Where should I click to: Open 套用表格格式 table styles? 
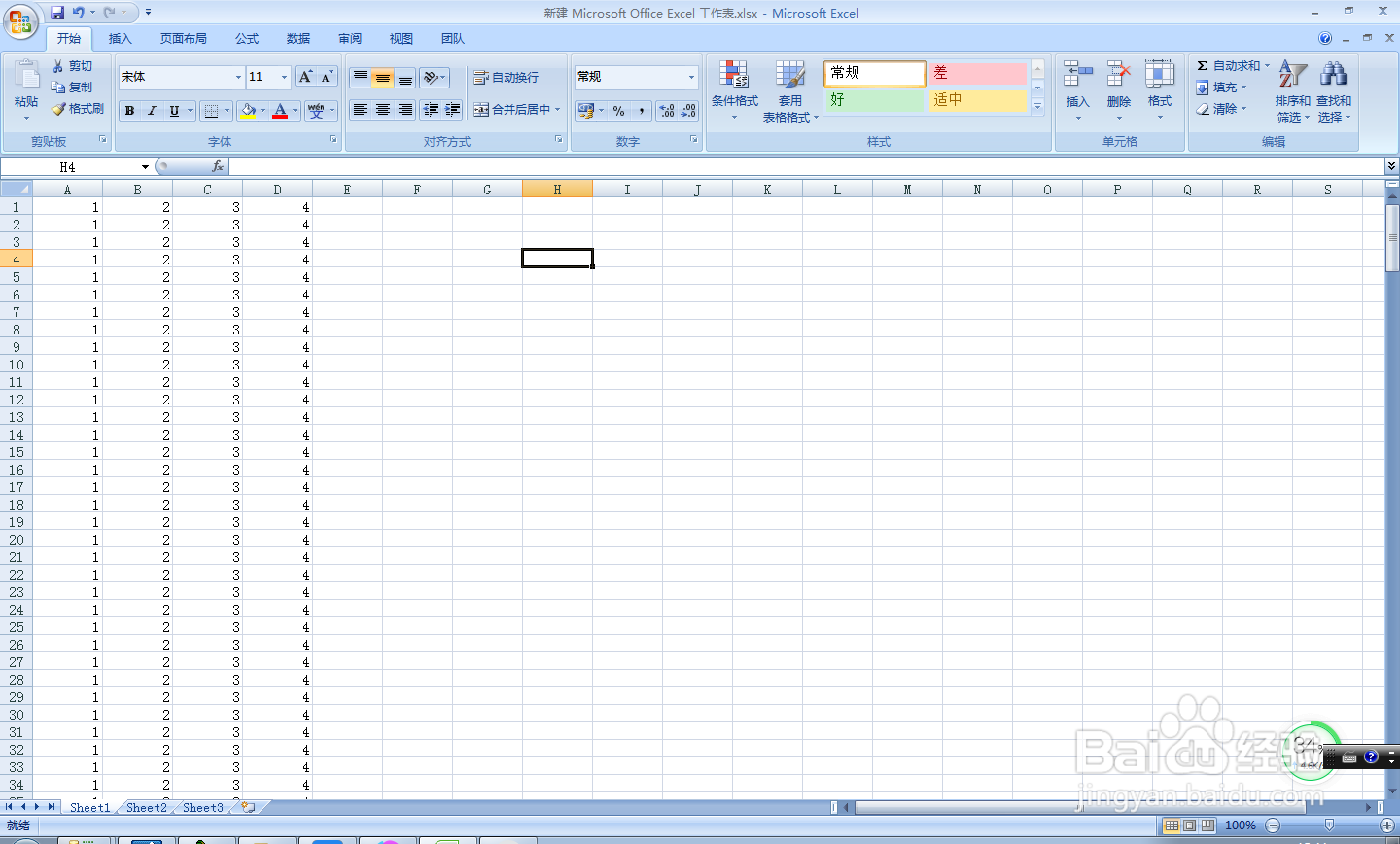789,89
